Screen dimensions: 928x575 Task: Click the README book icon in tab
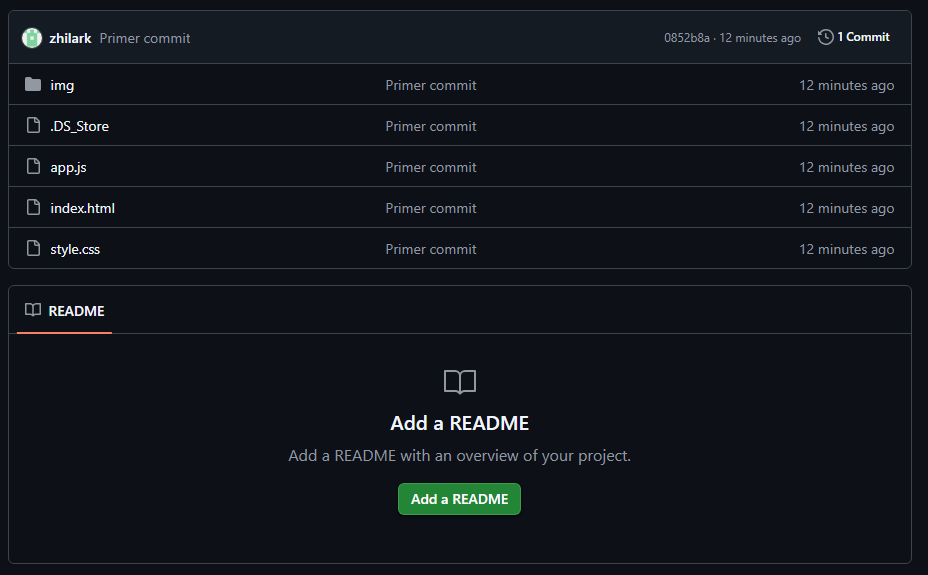click(x=33, y=310)
